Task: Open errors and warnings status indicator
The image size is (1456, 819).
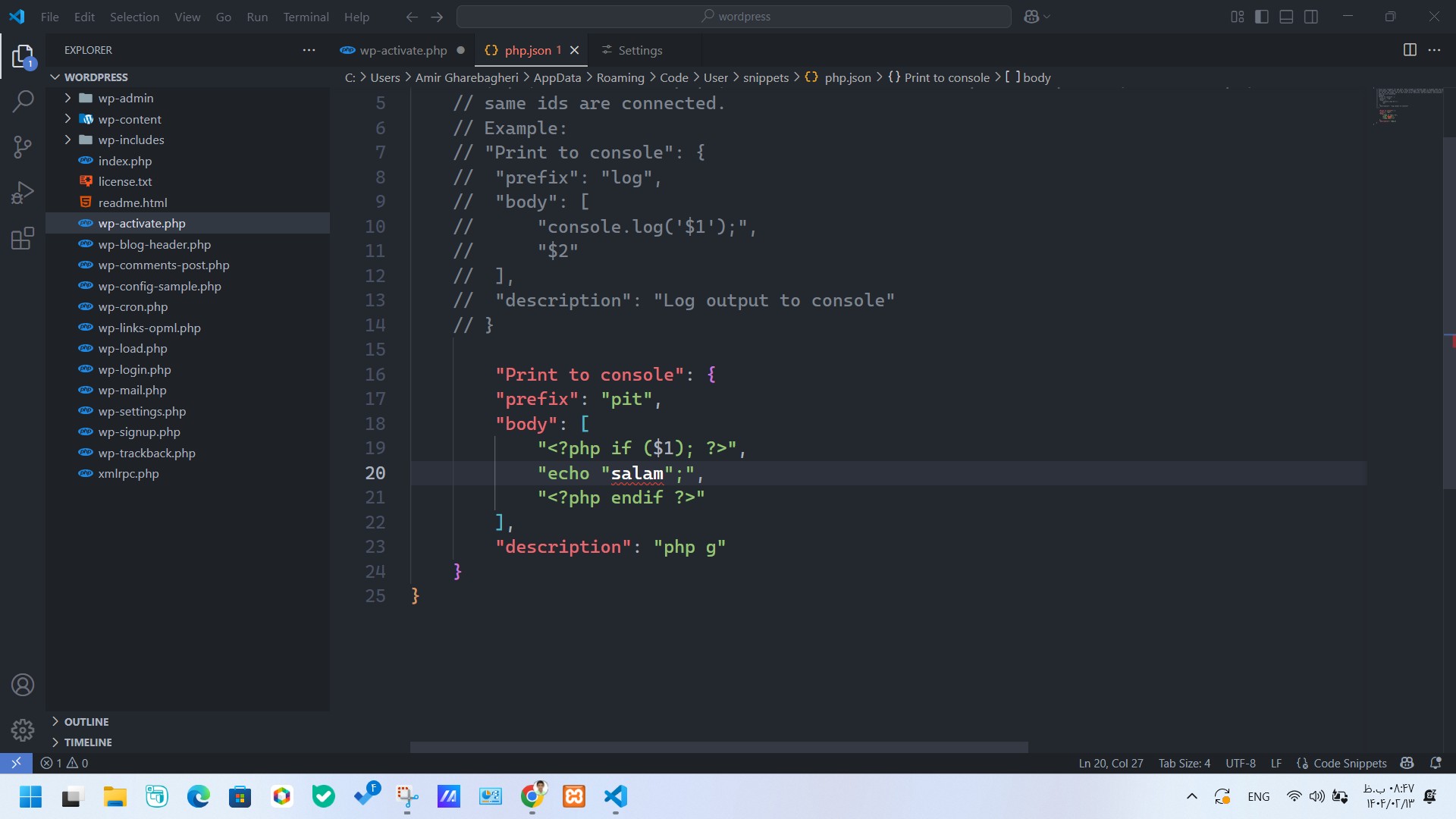Action: click(64, 763)
